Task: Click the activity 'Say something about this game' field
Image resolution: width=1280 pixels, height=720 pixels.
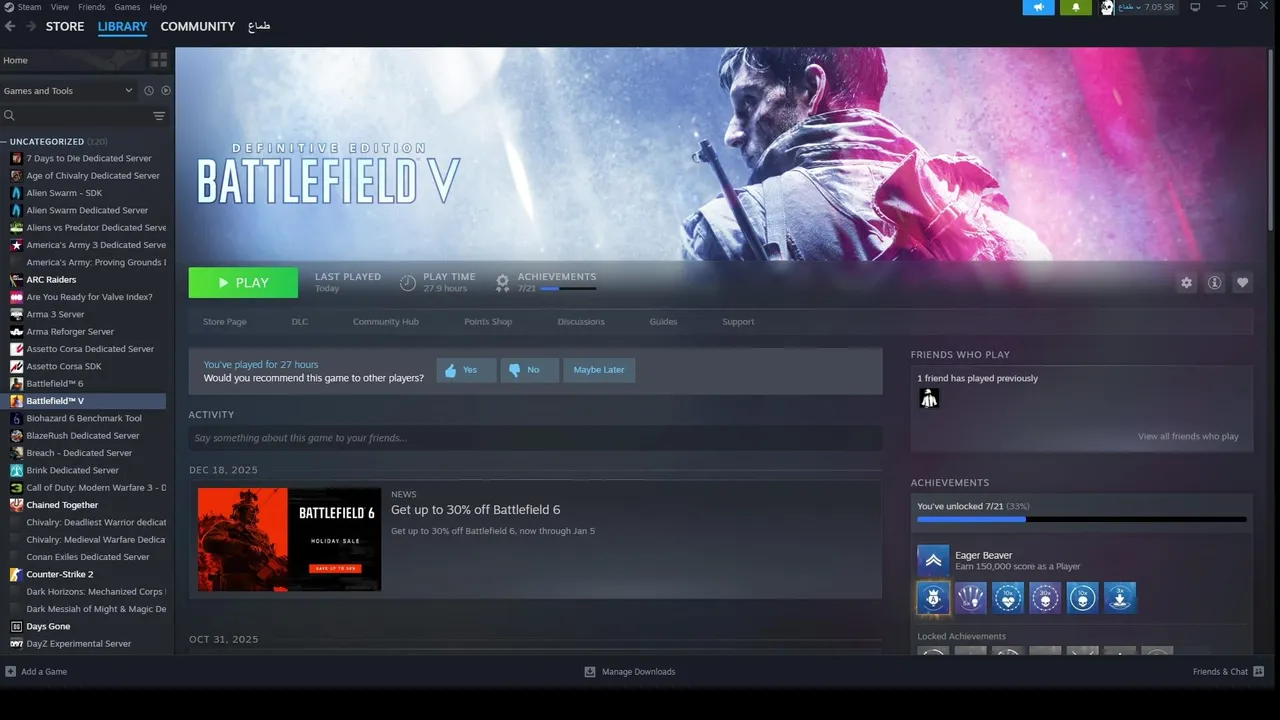Action: (535, 438)
